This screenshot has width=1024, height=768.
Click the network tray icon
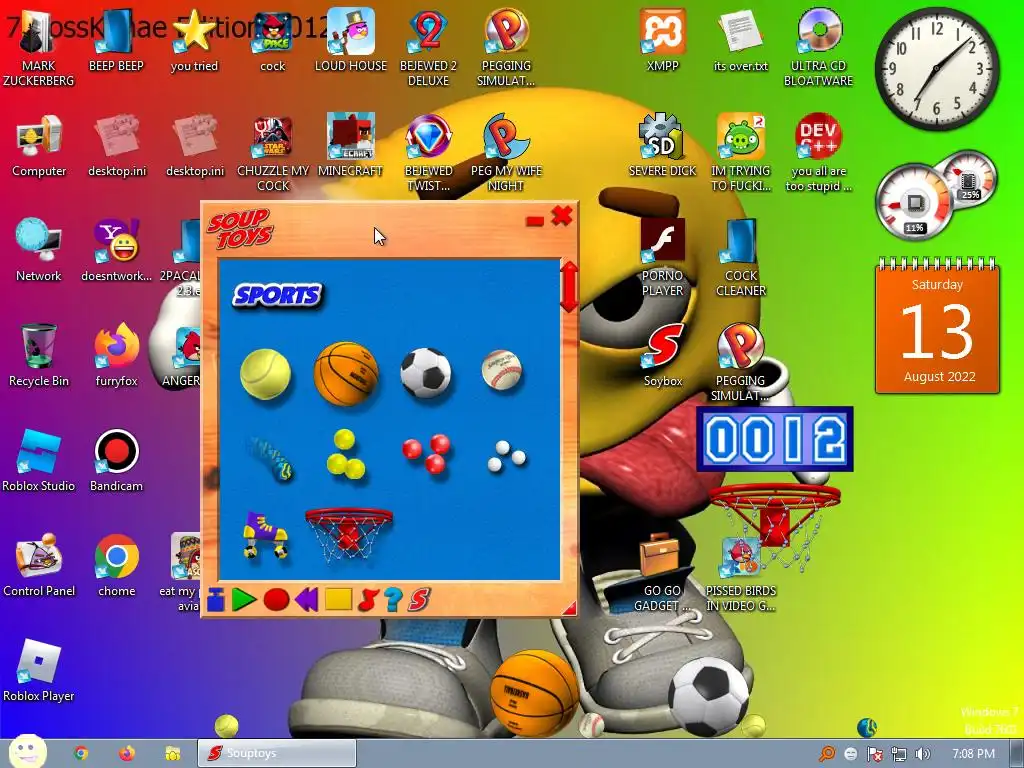[899, 754]
